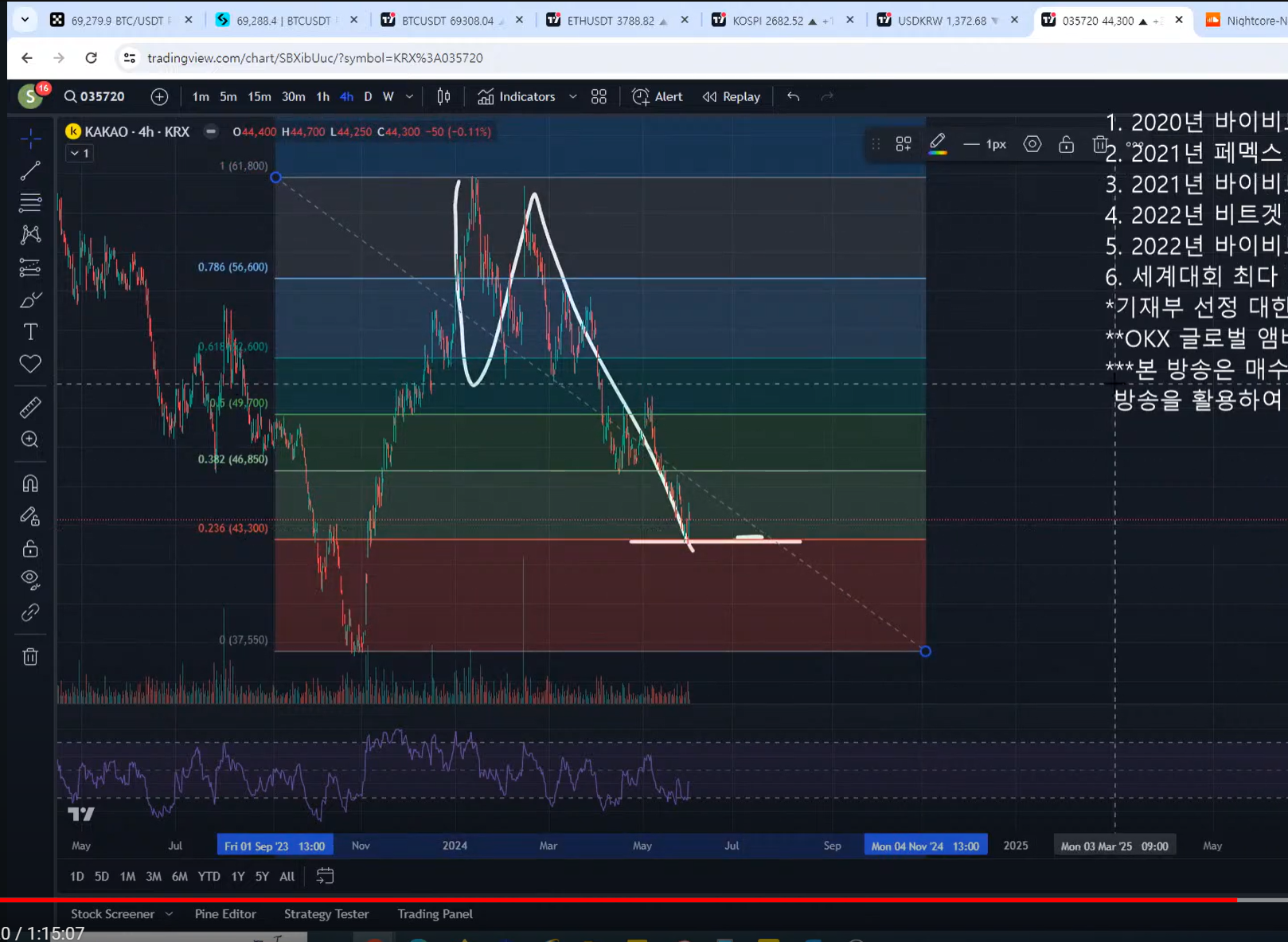Change line color with pencil swatch
The height and width of the screenshot is (942, 1288).
pyautogui.click(x=938, y=144)
